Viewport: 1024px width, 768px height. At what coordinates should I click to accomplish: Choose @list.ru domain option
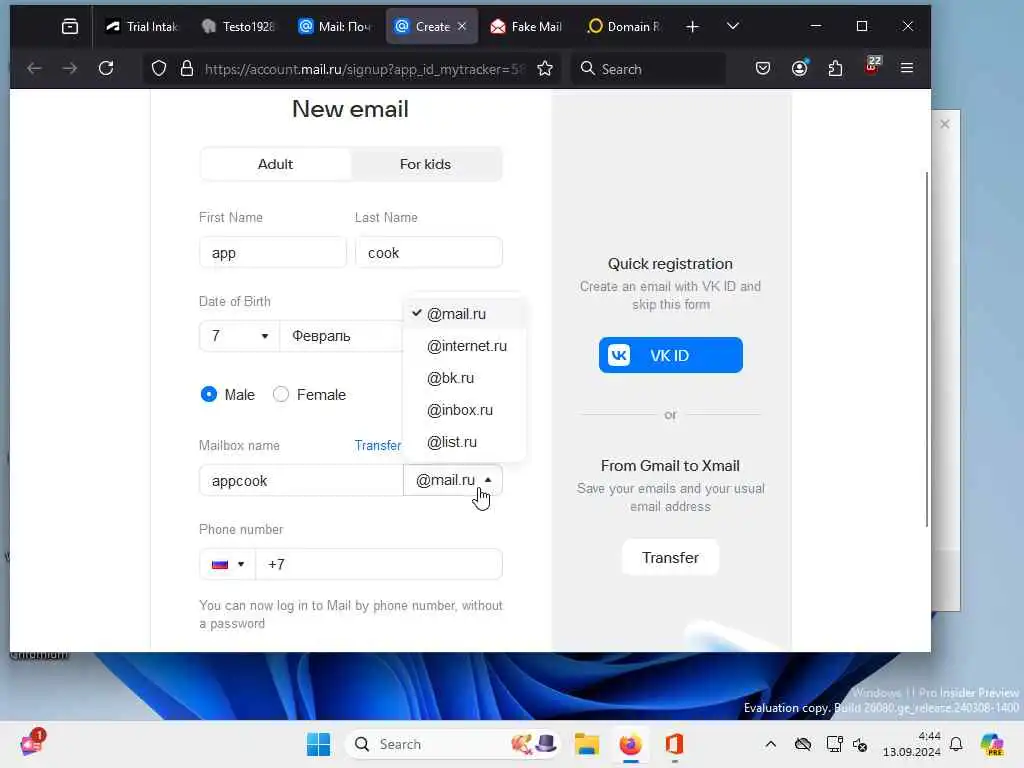click(x=464, y=442)
